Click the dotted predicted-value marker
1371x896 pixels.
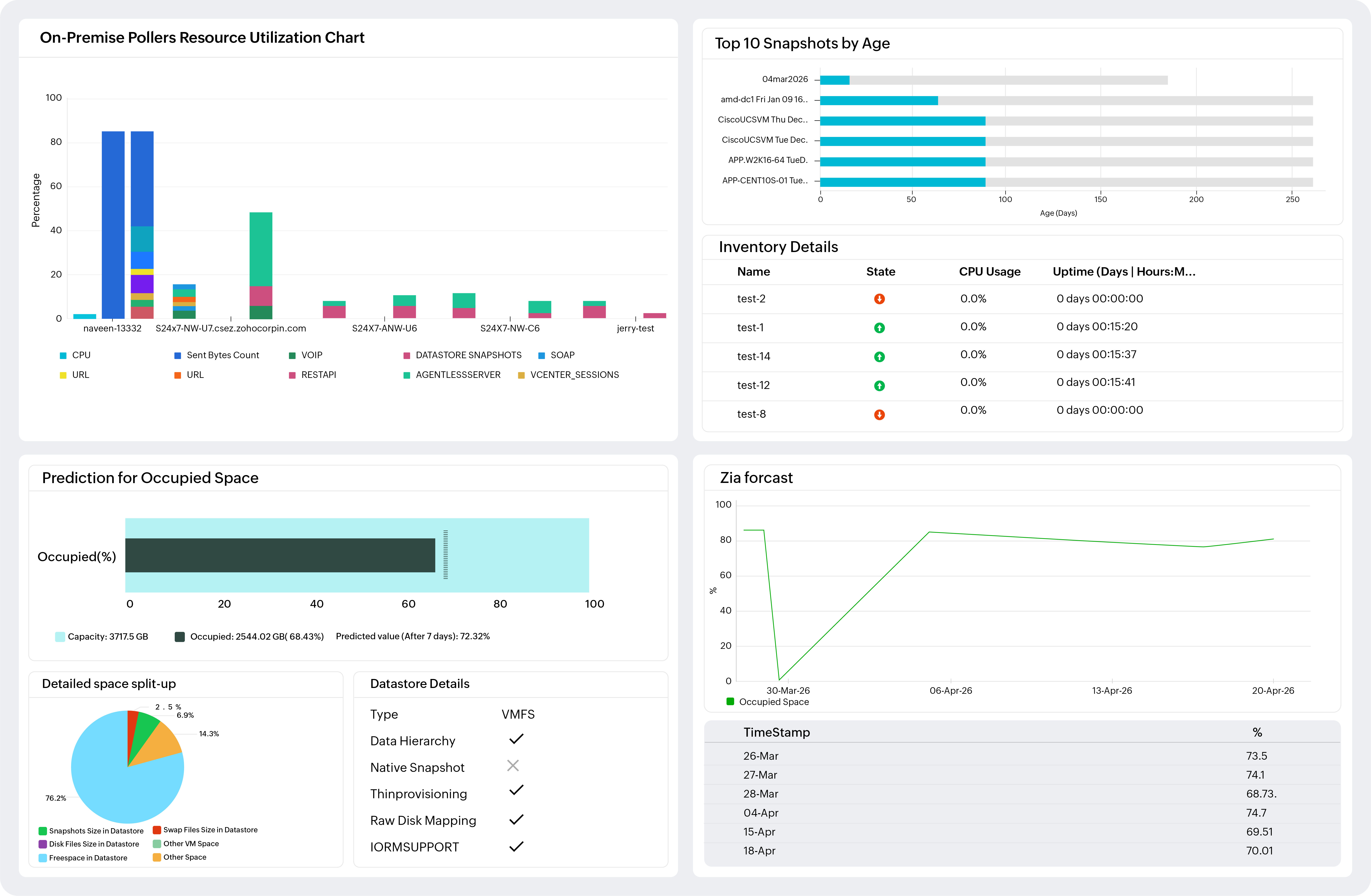click(x=445, y=554)
